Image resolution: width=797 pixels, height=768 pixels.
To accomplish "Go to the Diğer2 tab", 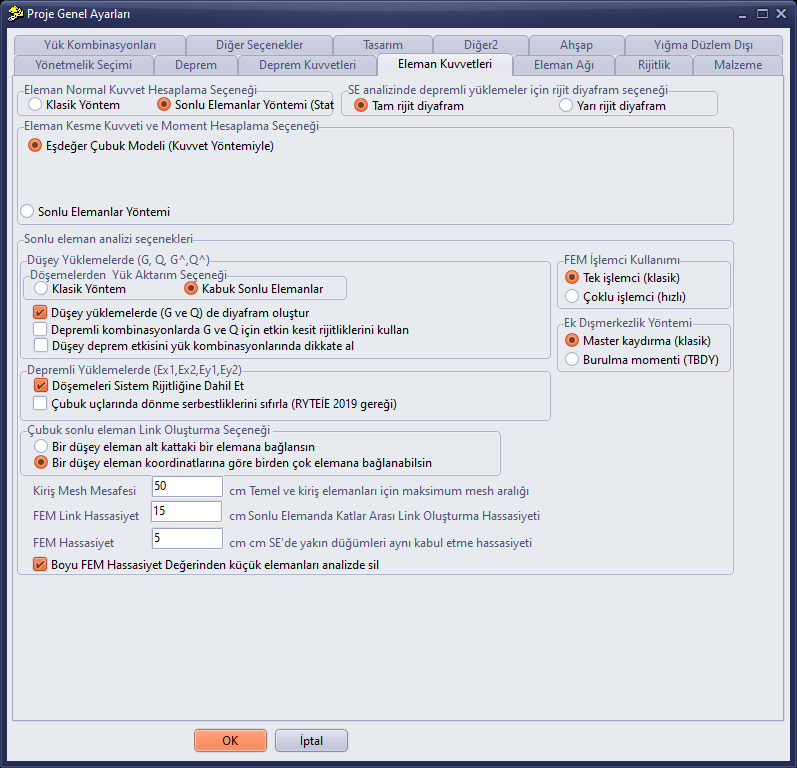I will coord(481,45).
